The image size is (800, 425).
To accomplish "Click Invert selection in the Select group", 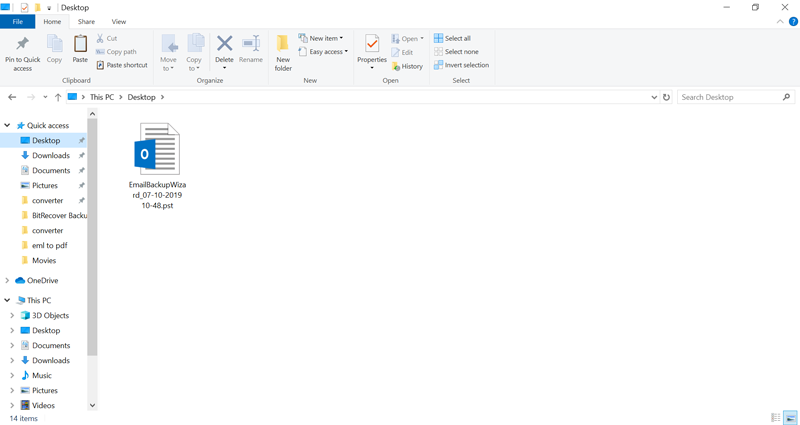I will [461, 65].
